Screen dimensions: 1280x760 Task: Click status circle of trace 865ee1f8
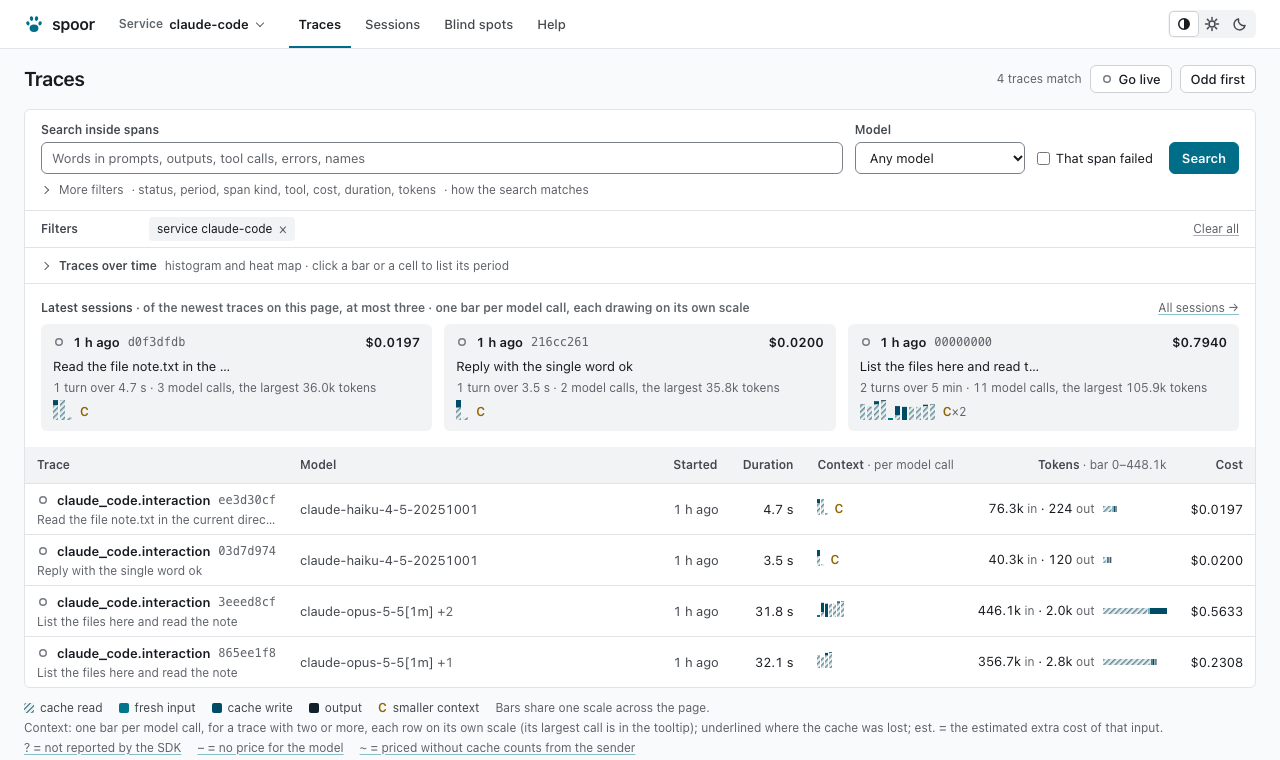[x=43, y=653]
